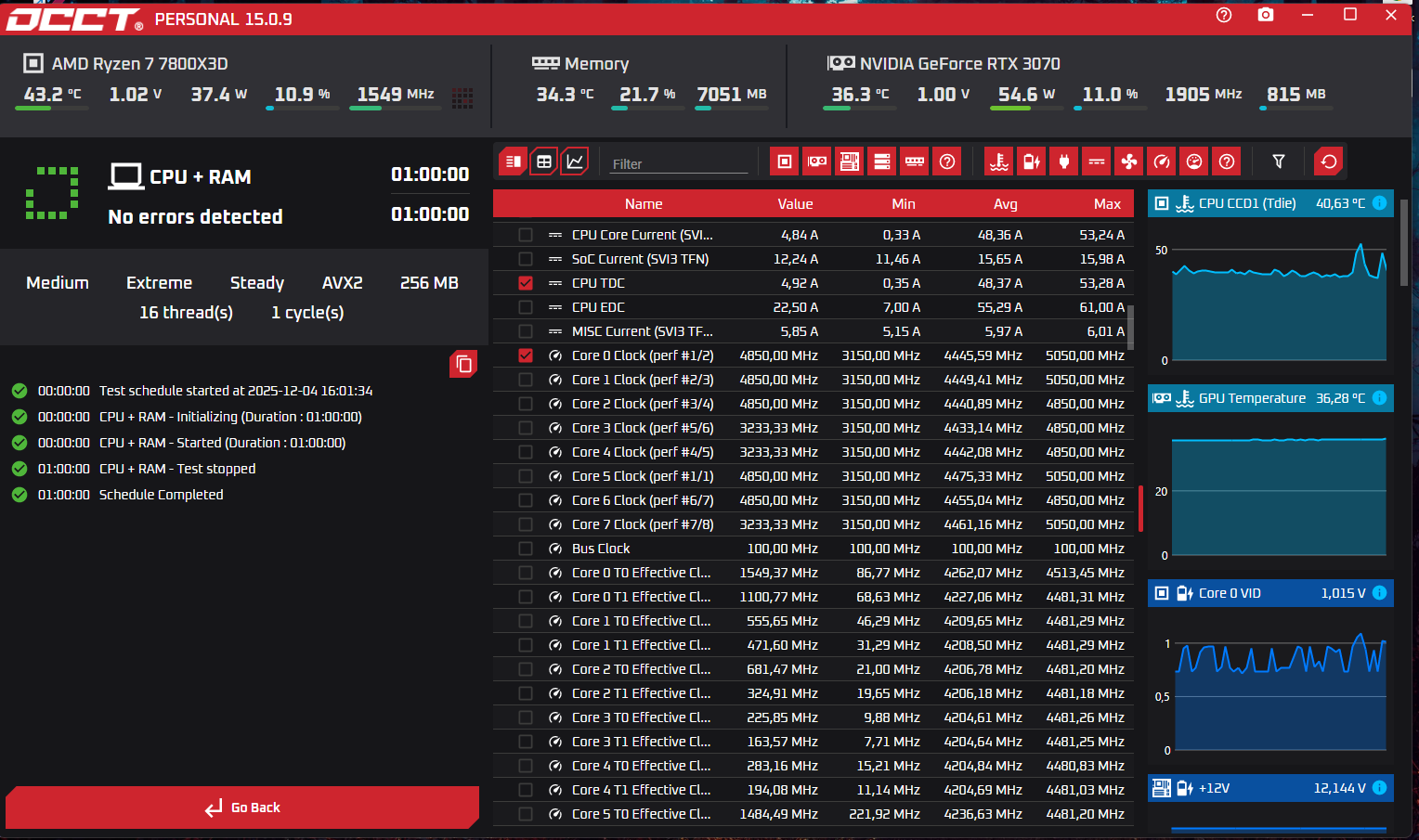Viewport: 1419px width, 840px height.
Task: Filter sensors by RAM module icon
Action: coord(915,162)
